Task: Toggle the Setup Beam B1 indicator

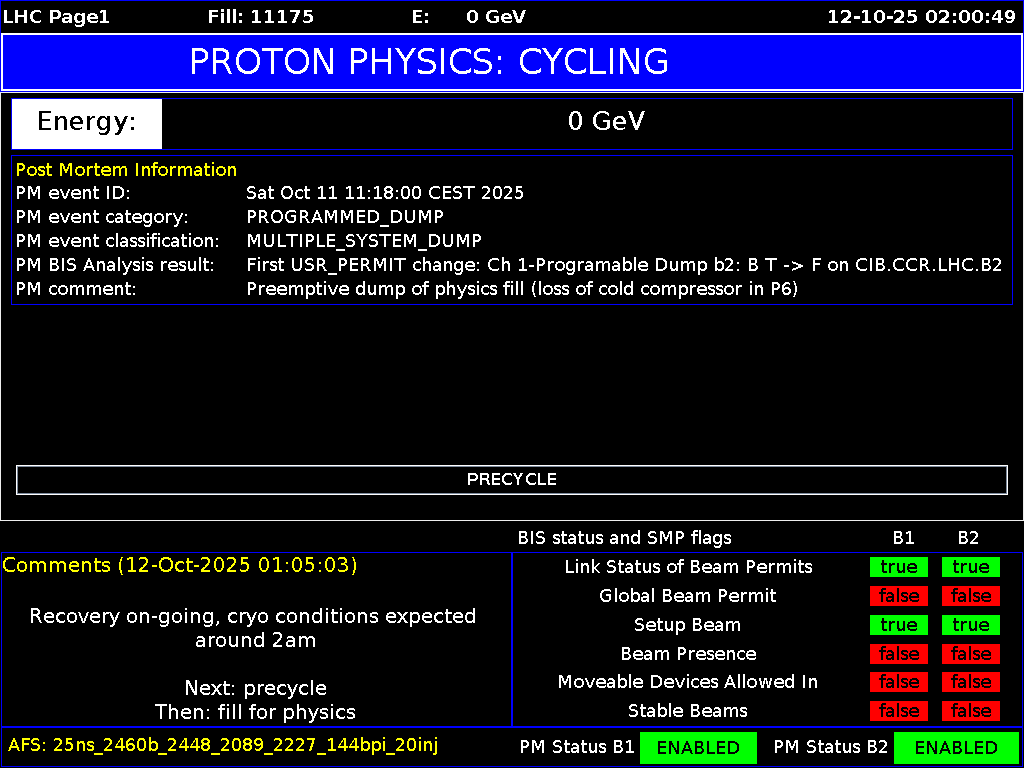Action: click(x=898, y=624)
